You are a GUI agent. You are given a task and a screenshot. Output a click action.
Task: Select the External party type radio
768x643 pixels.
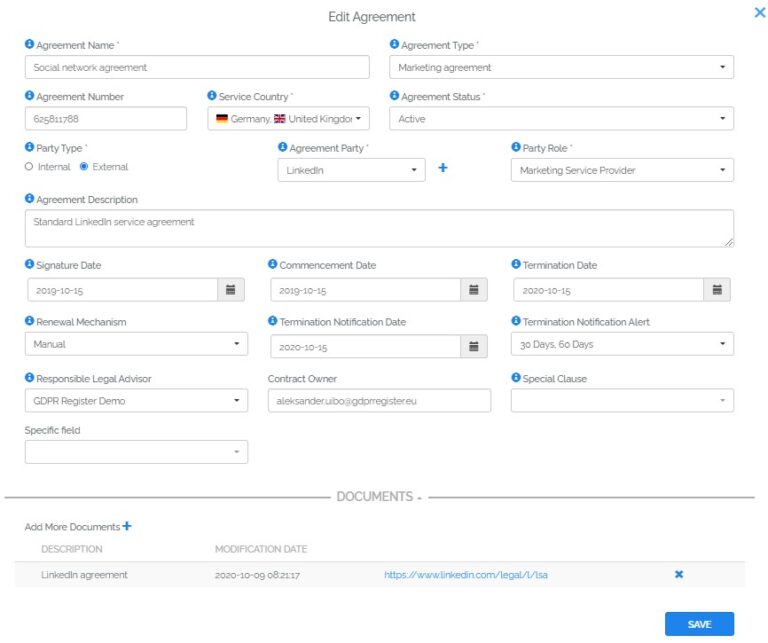click(x=84, y=167)
